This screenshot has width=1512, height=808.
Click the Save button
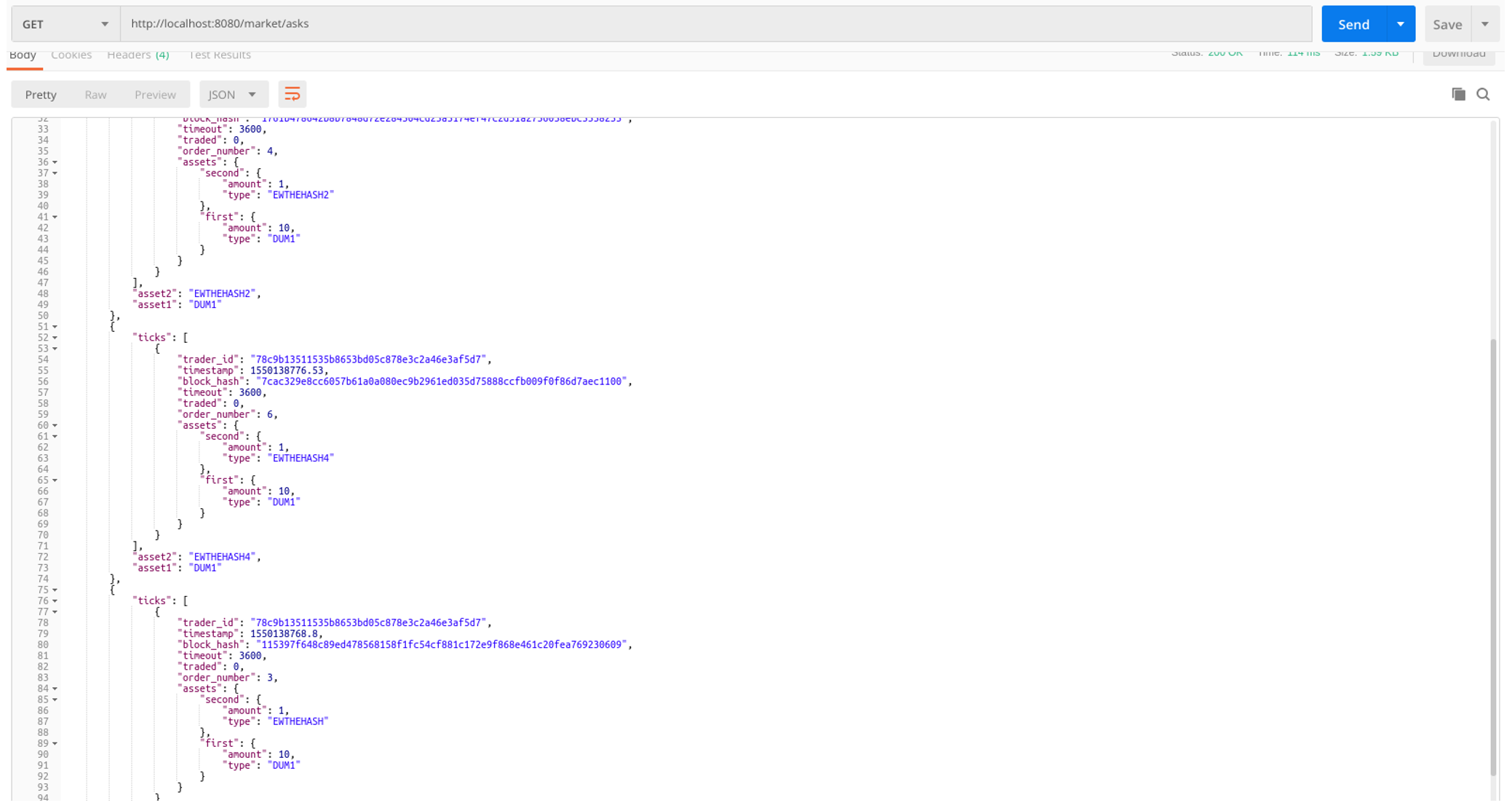[1447, 24]
